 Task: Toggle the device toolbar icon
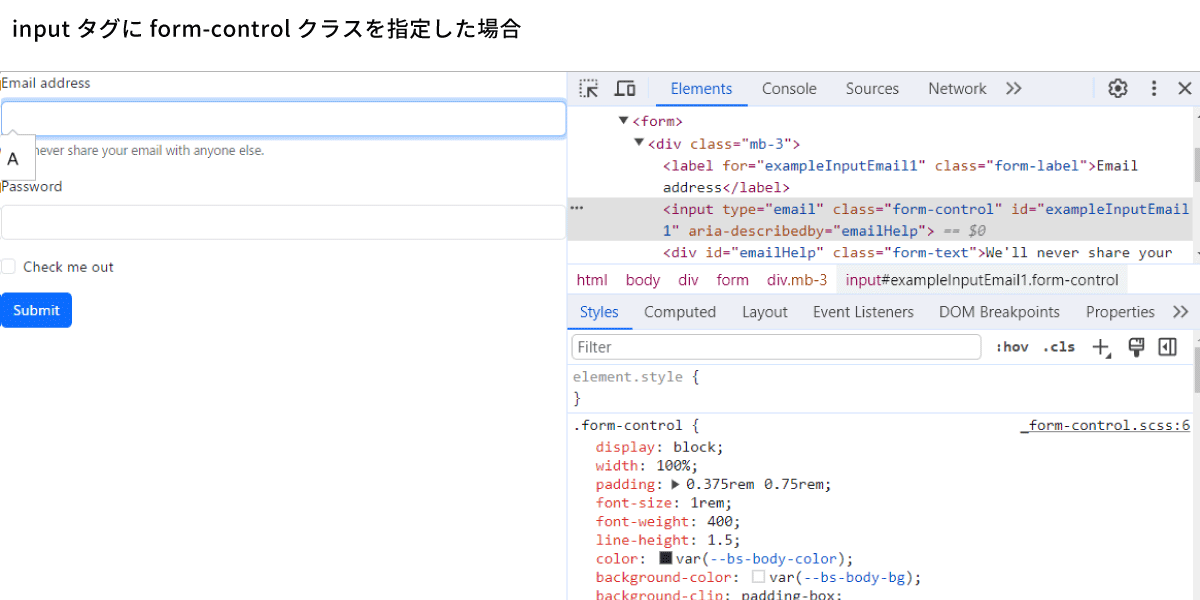(625, 89)
